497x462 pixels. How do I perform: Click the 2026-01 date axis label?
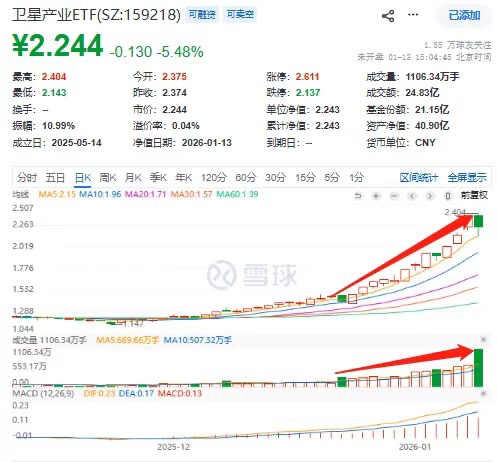[415, 447]
